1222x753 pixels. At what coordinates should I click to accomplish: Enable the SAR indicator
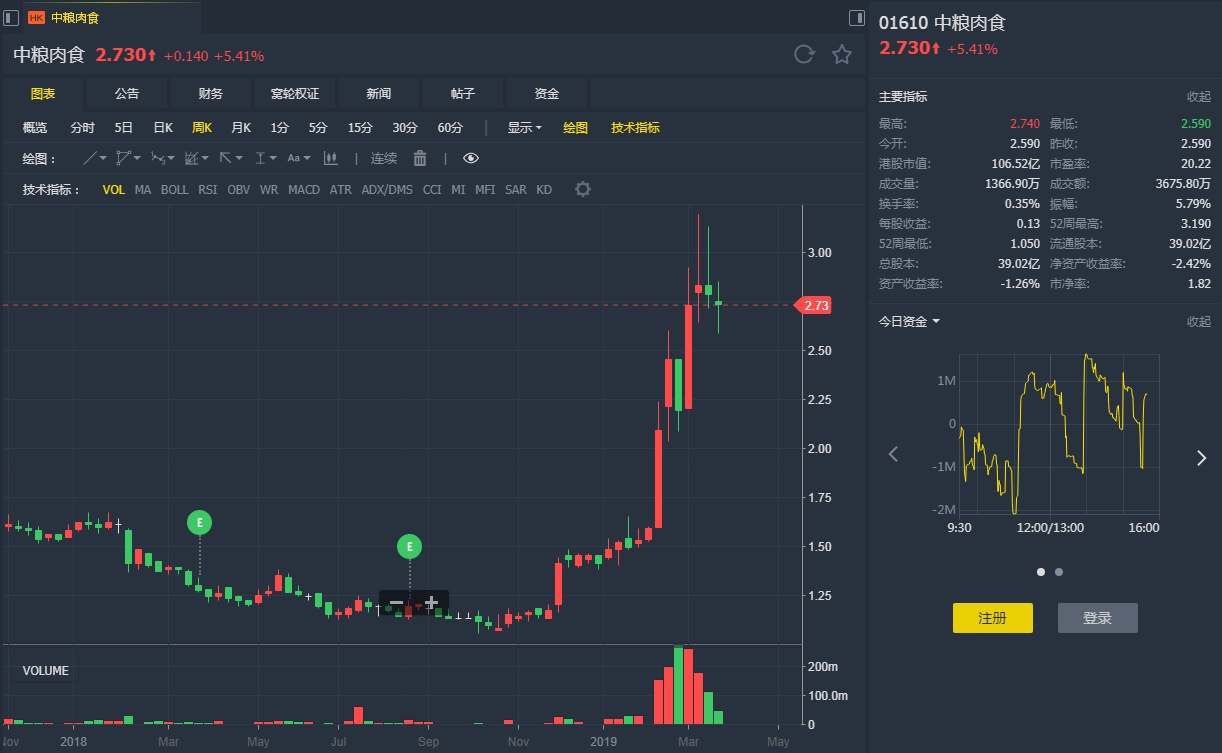pyautogui.click(x=515, y=189)
